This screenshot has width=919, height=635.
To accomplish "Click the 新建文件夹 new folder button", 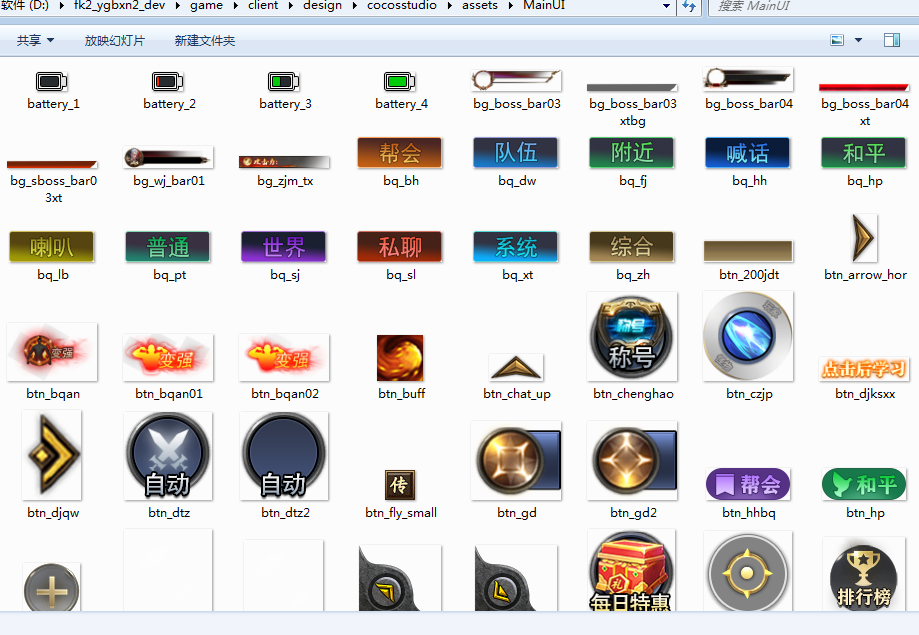I will point(204,41).
